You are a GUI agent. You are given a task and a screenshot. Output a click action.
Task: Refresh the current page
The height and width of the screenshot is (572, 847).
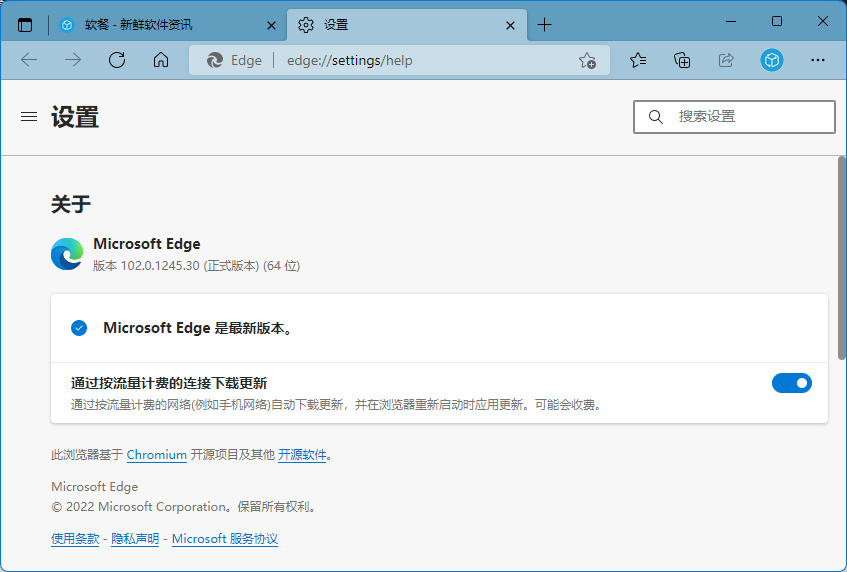[117, 60]
